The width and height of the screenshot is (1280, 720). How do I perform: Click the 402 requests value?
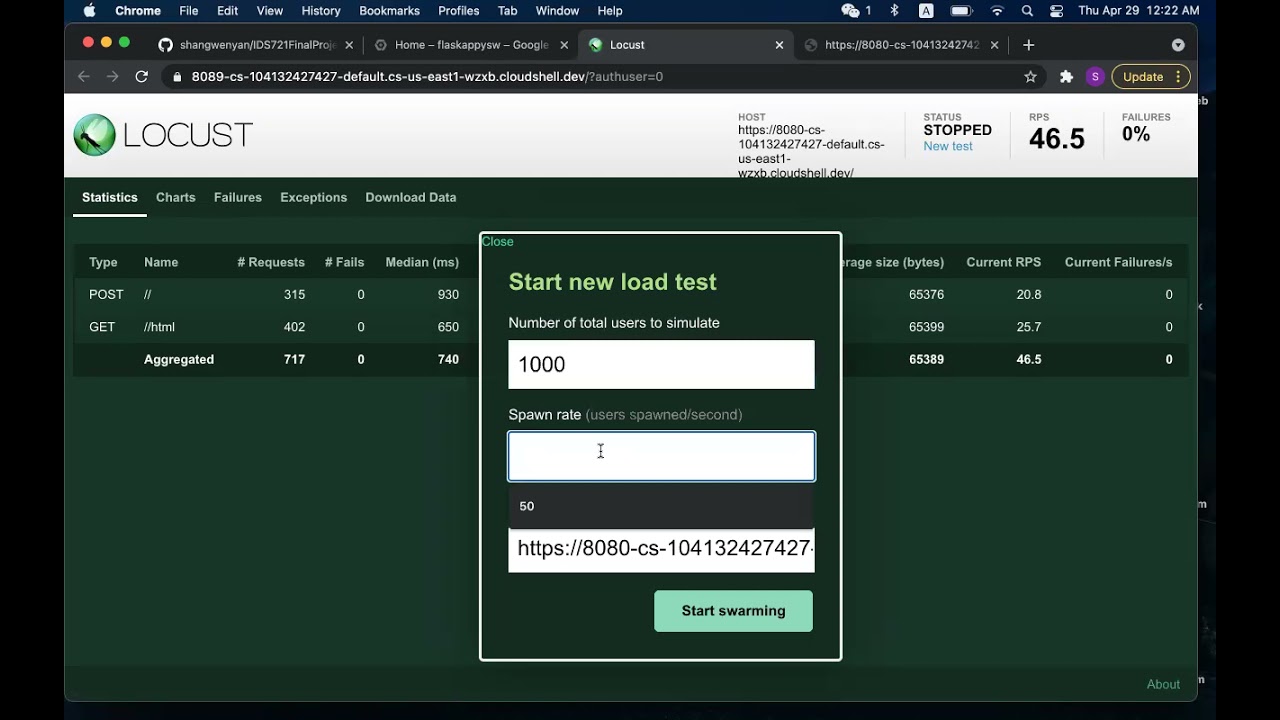click(x=294, y=327)
